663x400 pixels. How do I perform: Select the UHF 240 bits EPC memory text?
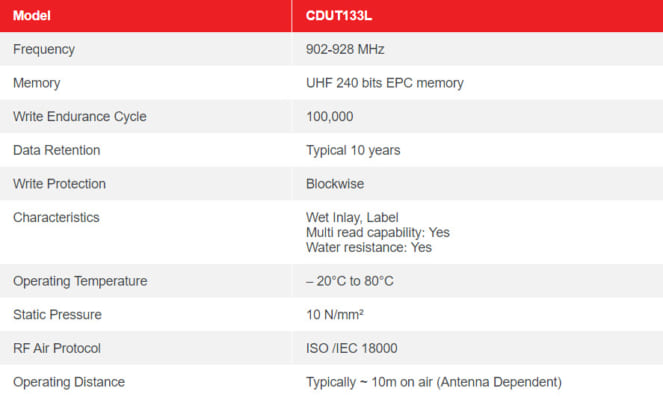(x=384, y=83)
